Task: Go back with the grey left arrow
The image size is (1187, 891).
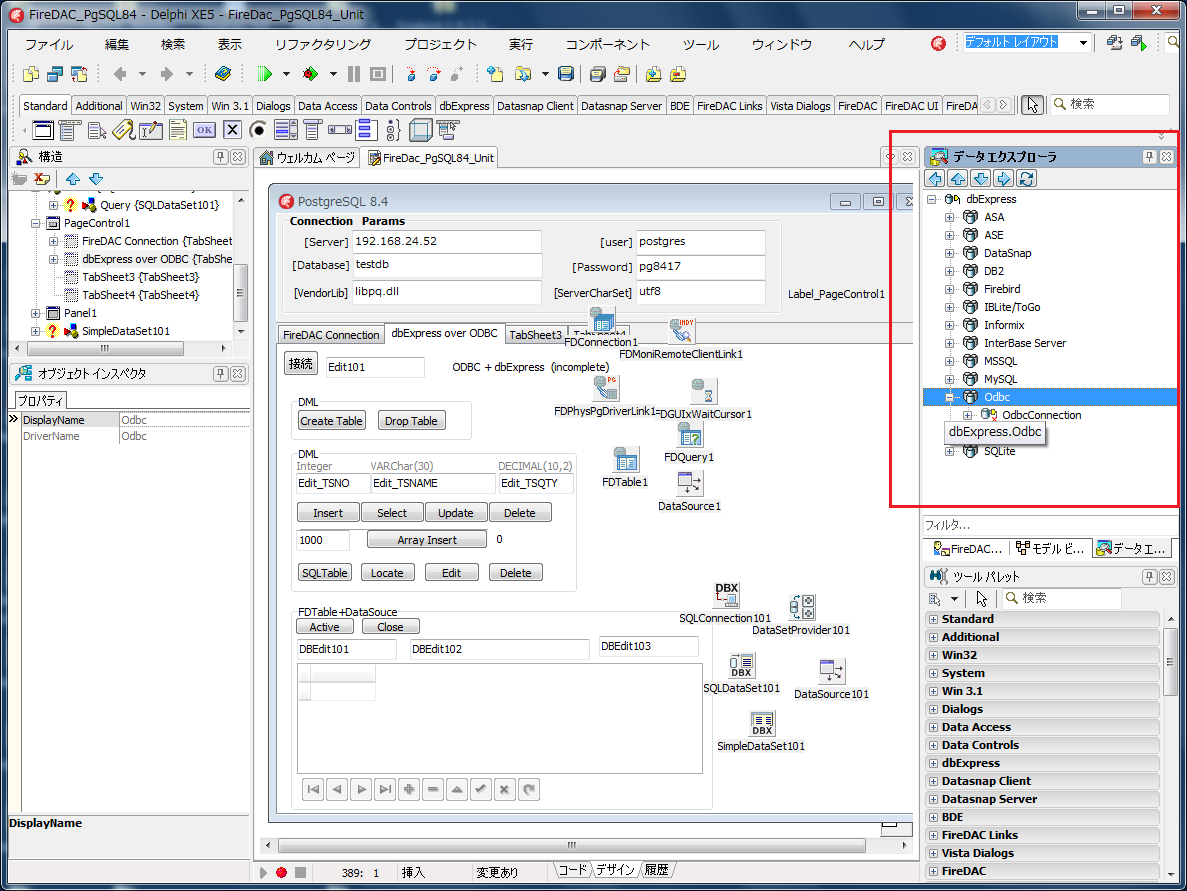Action: coord(120,74)
